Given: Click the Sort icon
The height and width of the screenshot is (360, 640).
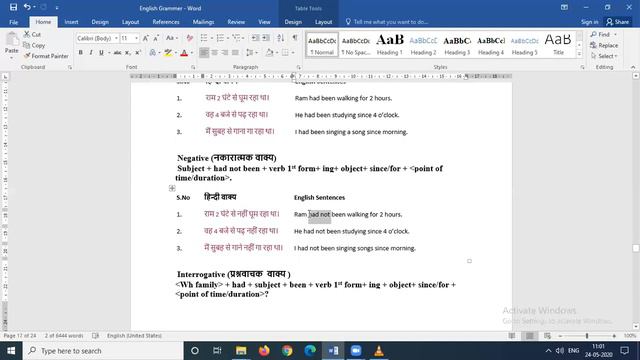Looking at the screenshot, I should (280, 38).
